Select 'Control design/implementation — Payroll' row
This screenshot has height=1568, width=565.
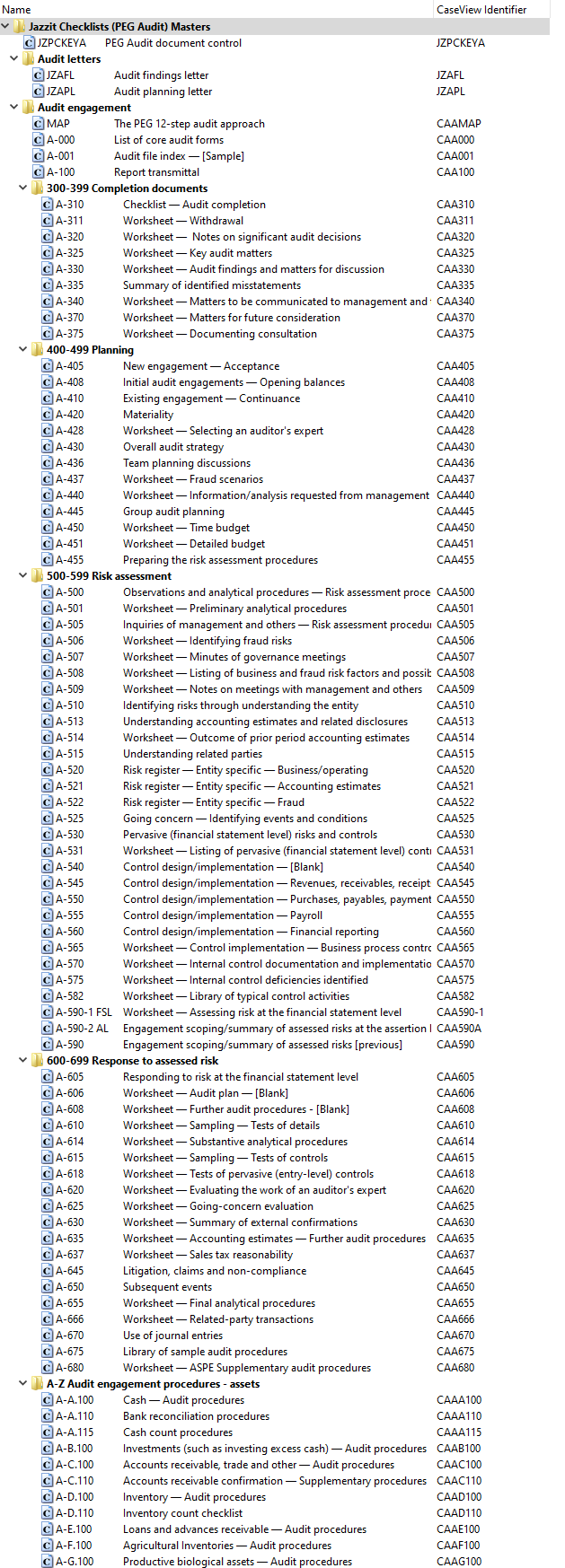(x=275, y=915)
